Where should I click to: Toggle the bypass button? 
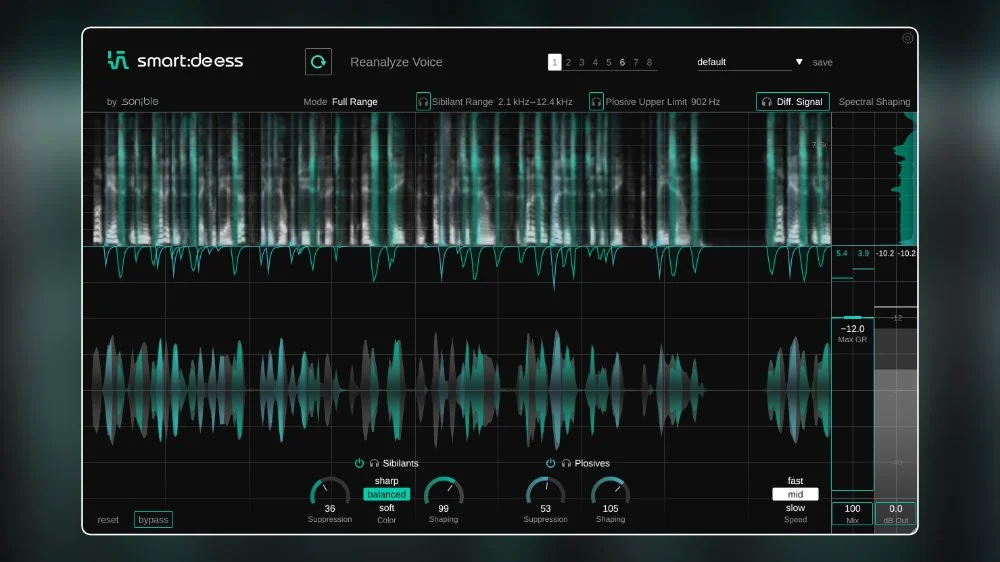(x=153, y=519)
